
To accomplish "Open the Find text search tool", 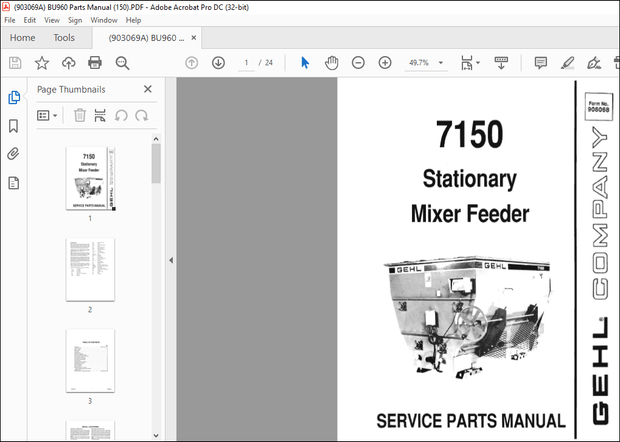I will [x=122, y=63].
